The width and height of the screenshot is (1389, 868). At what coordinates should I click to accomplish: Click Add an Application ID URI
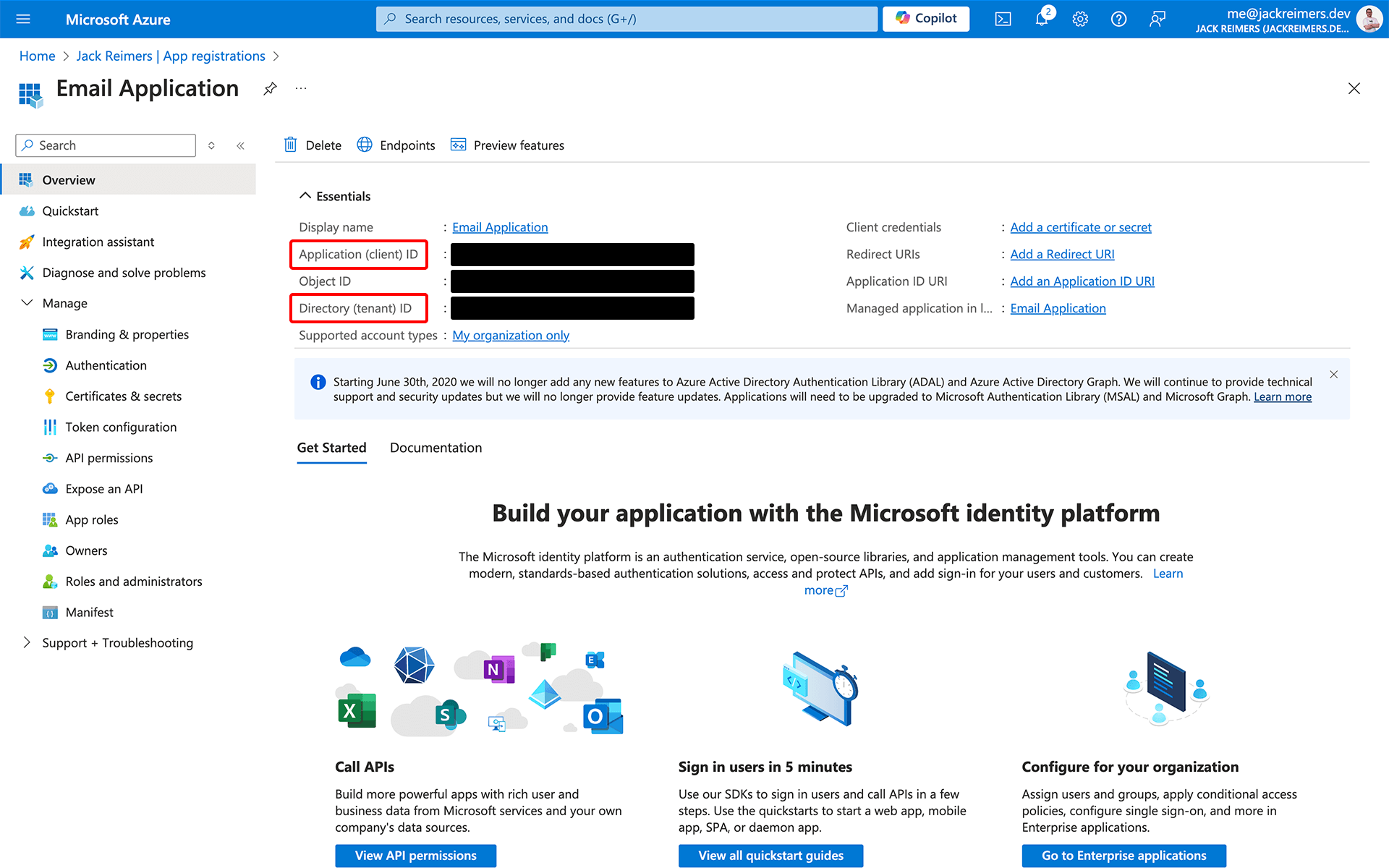(1082, 281)
